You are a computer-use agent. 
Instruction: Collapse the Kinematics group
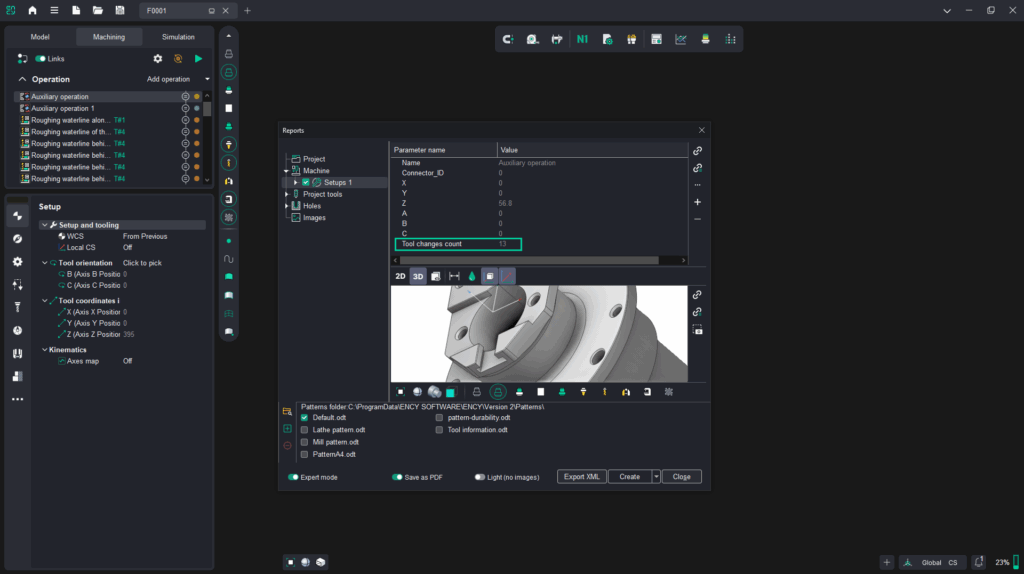coord(44,350)
